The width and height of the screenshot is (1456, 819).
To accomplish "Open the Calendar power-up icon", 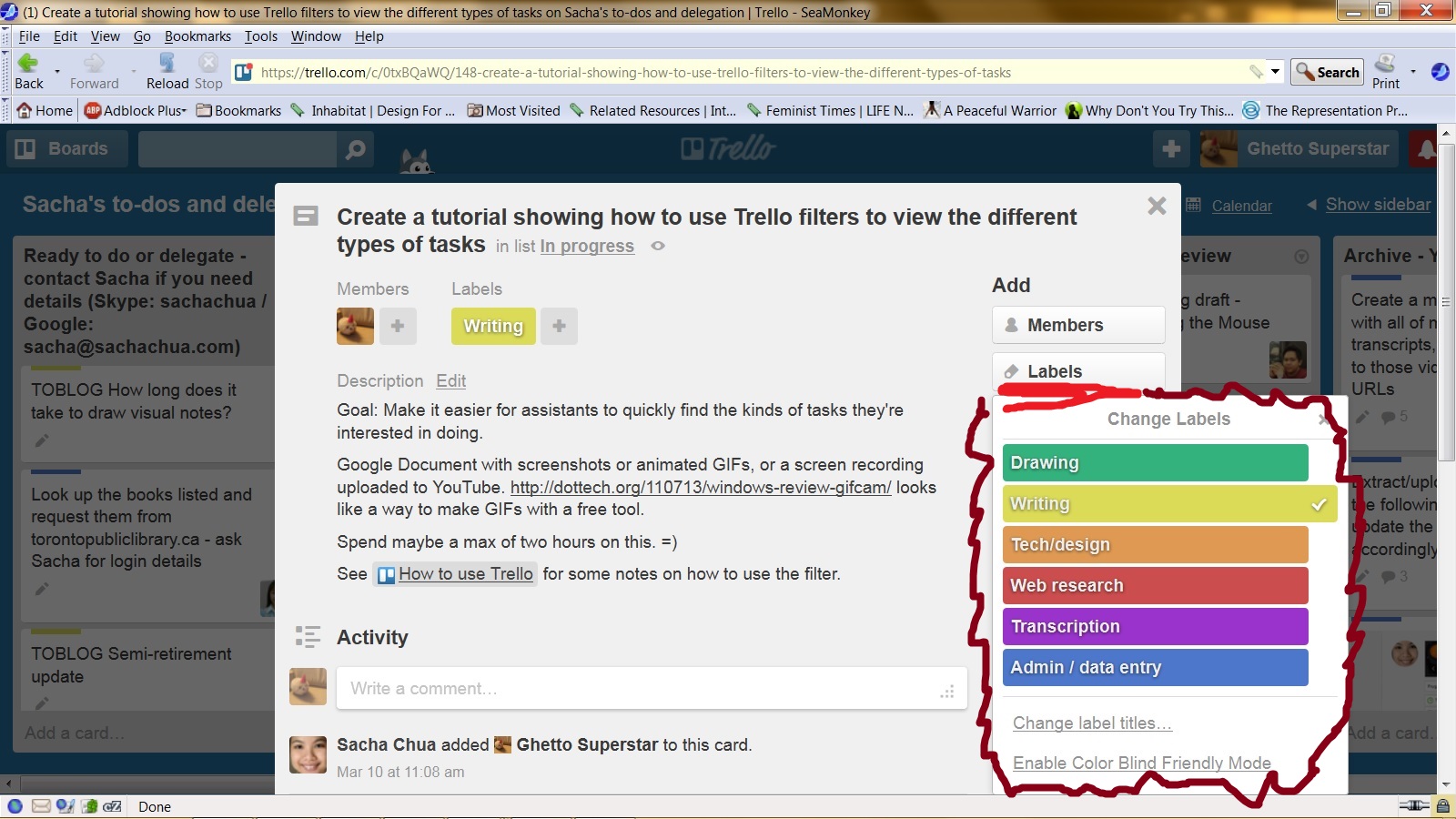I will (1194, 205).
